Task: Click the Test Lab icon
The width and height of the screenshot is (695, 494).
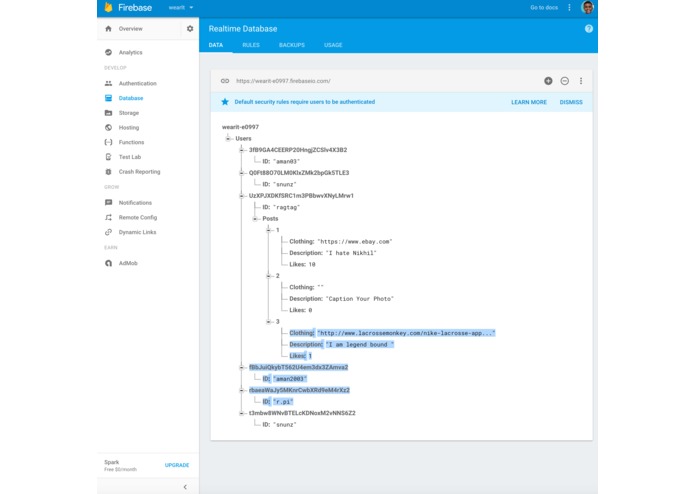Action: coord(108,157)
